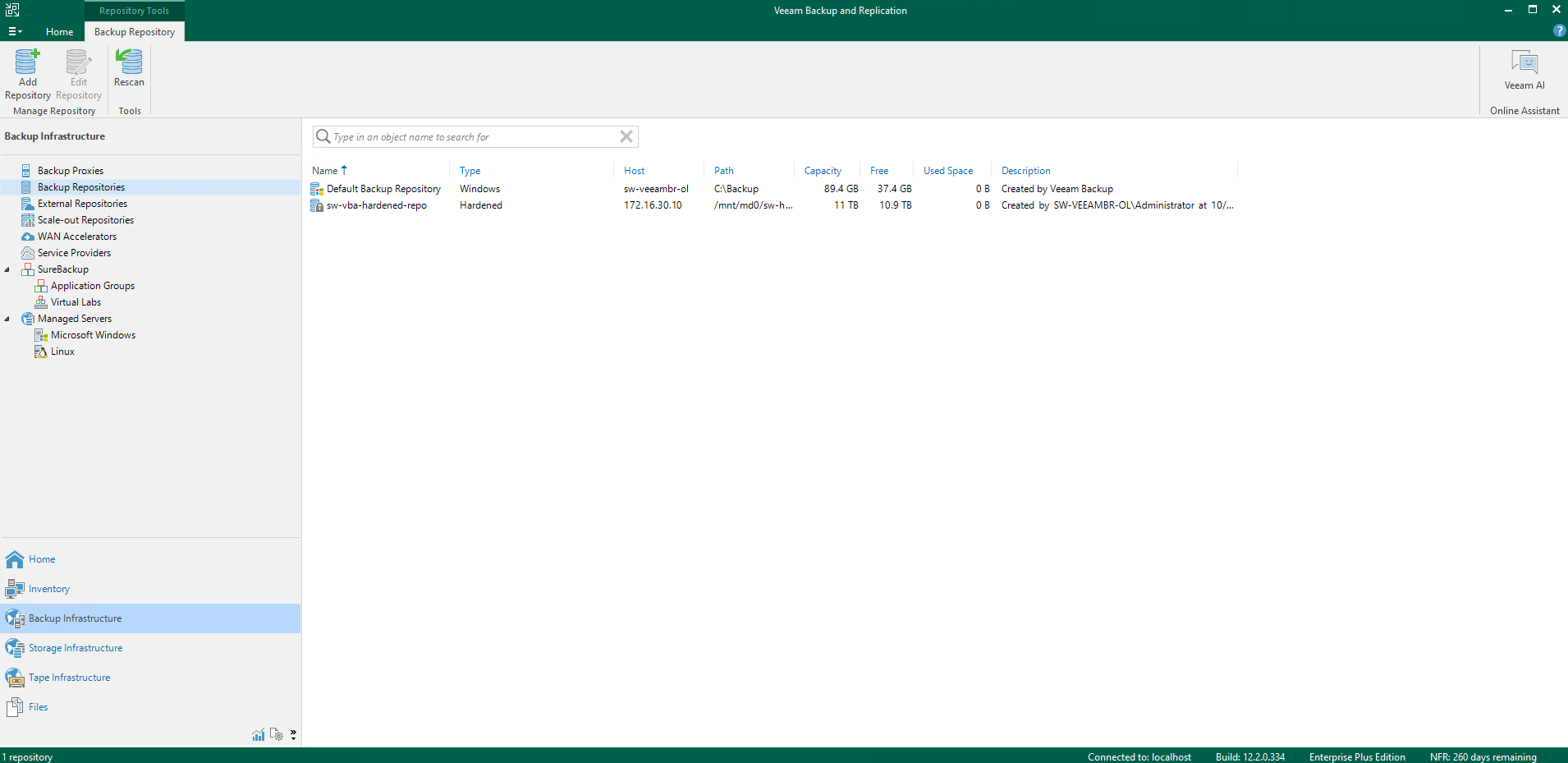
Task: Click the Virtual Labs icon
Action: pyautogui.click(x=41, y=302)
